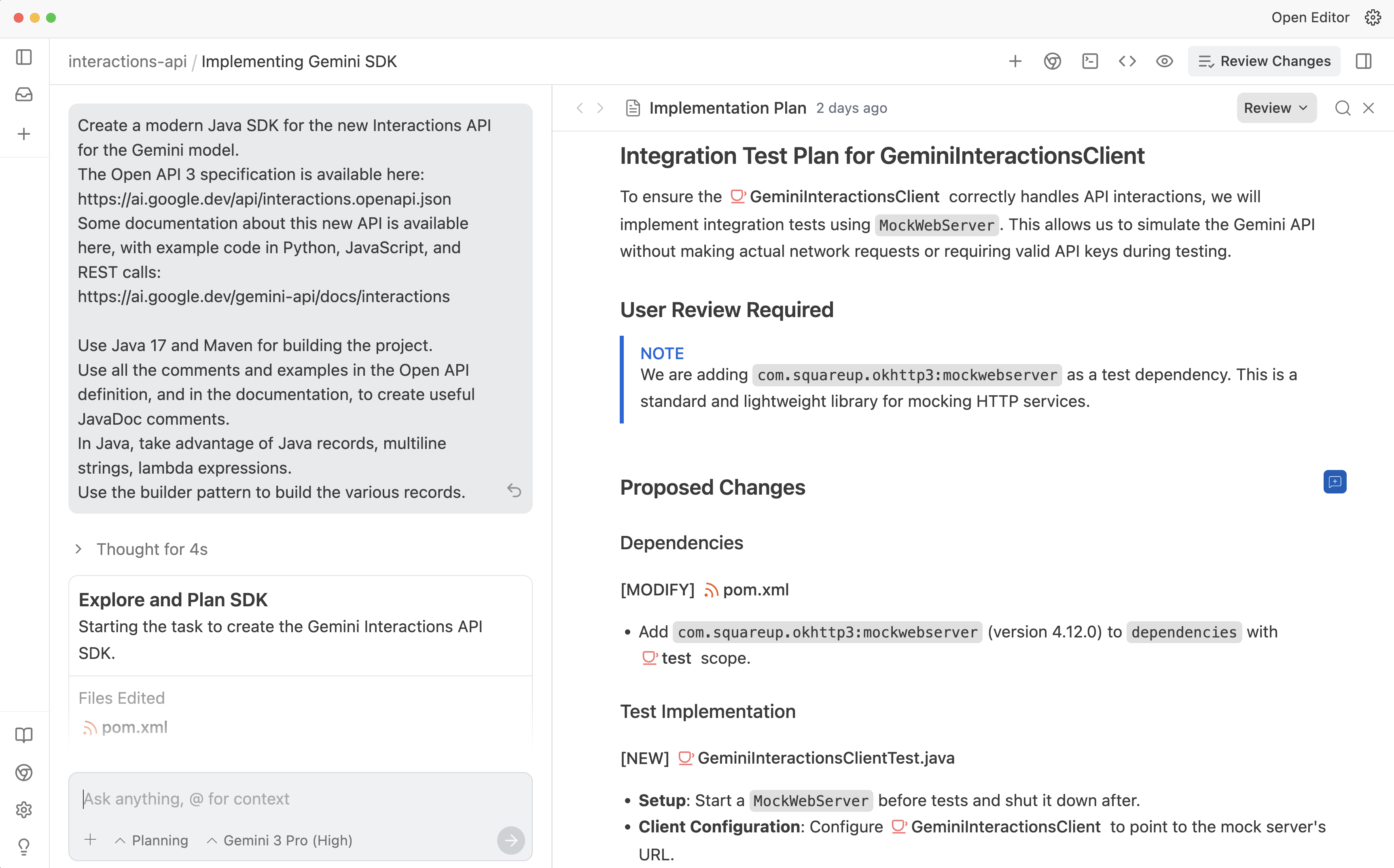Click the Review Changes button
The image size is (1394, 868).
coord(1264,61)
